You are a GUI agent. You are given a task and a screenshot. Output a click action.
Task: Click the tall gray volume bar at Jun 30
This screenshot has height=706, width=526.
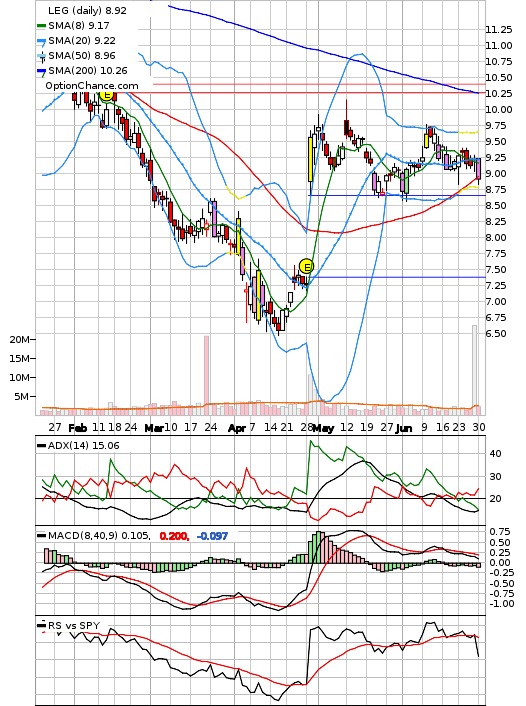coord(474,369)
